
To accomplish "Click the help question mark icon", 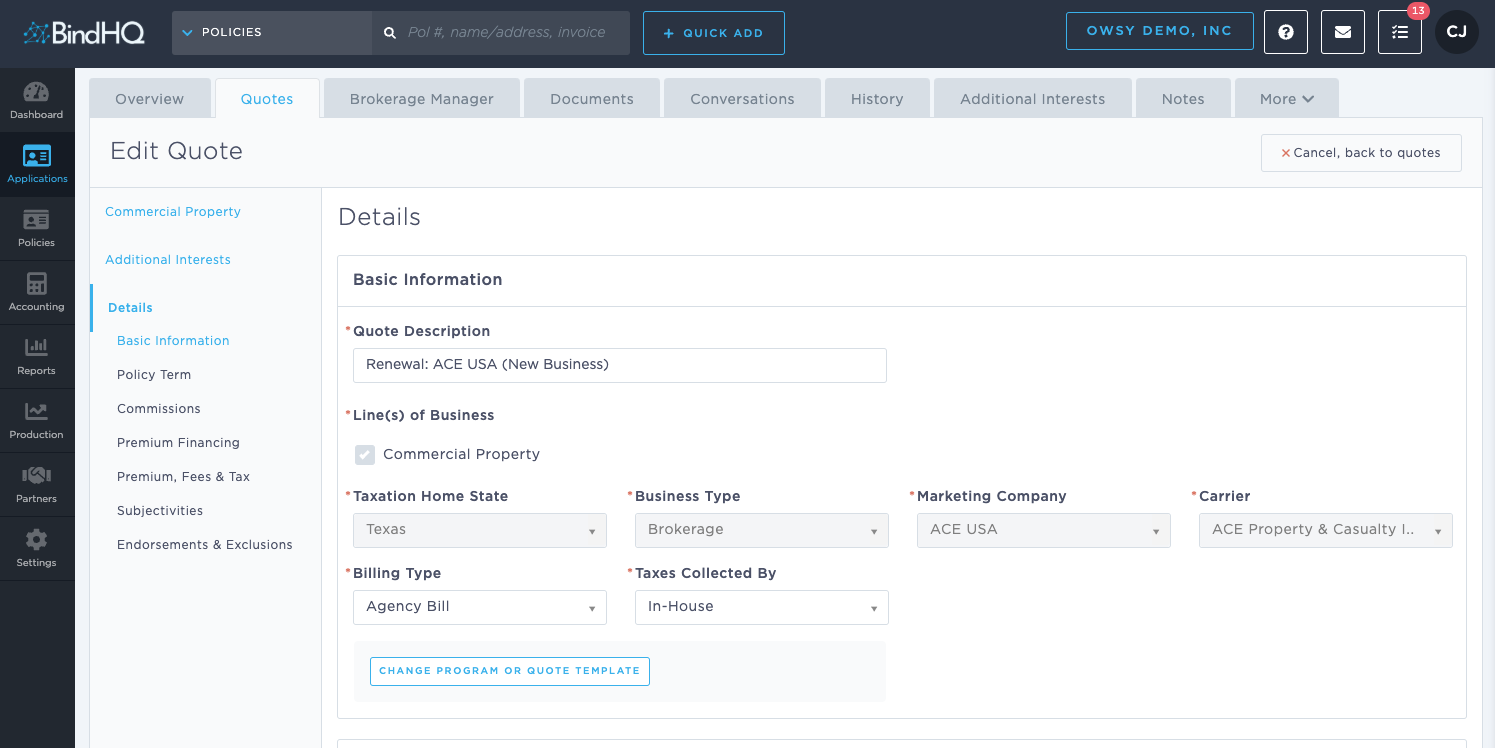I will pyautogui.click(x=1286, y=32).
